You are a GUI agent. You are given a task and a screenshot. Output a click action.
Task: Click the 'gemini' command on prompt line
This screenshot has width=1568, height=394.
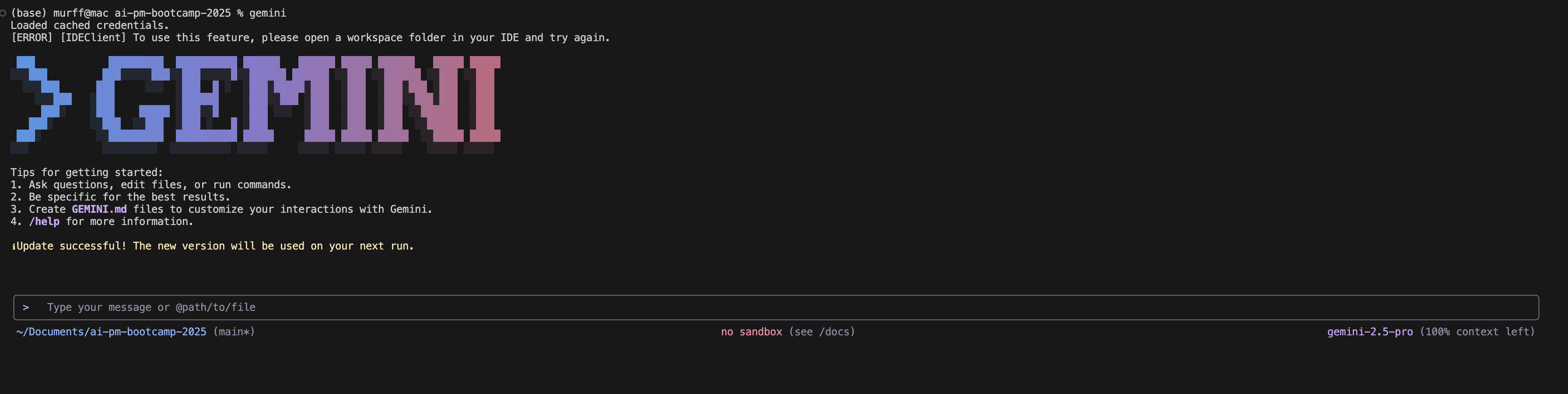pyautogui.click(x=267, y=13)
